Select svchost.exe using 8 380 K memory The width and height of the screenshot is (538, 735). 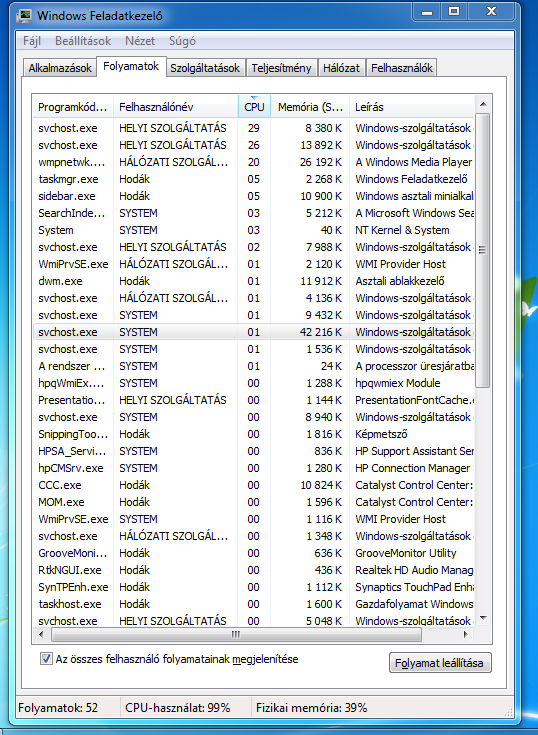254,128
